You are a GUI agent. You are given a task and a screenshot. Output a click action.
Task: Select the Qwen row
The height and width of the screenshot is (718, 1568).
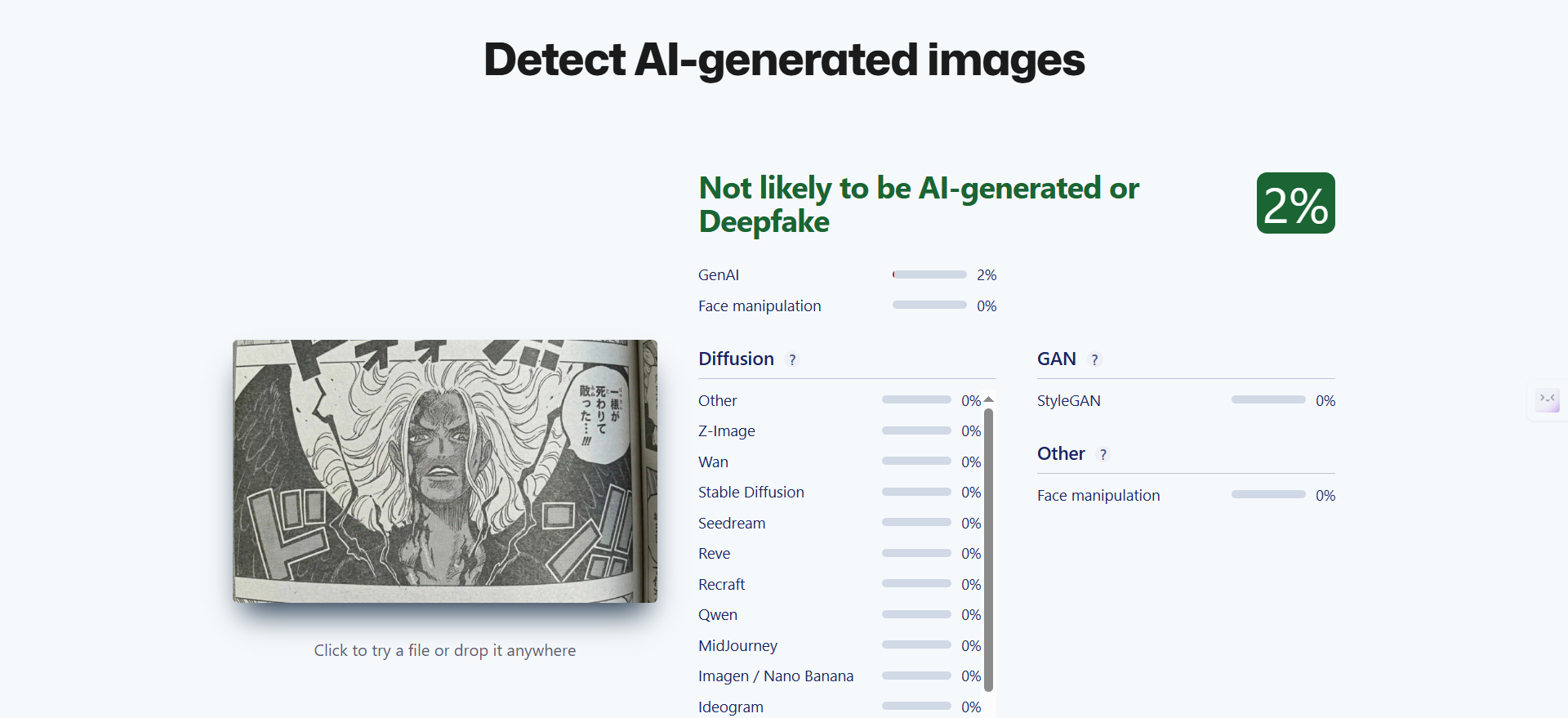(x=840, y=614)
